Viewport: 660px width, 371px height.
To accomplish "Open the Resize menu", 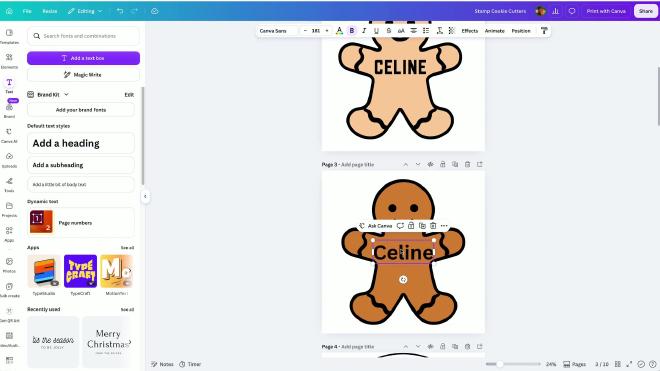I will [x=50, y=11].
